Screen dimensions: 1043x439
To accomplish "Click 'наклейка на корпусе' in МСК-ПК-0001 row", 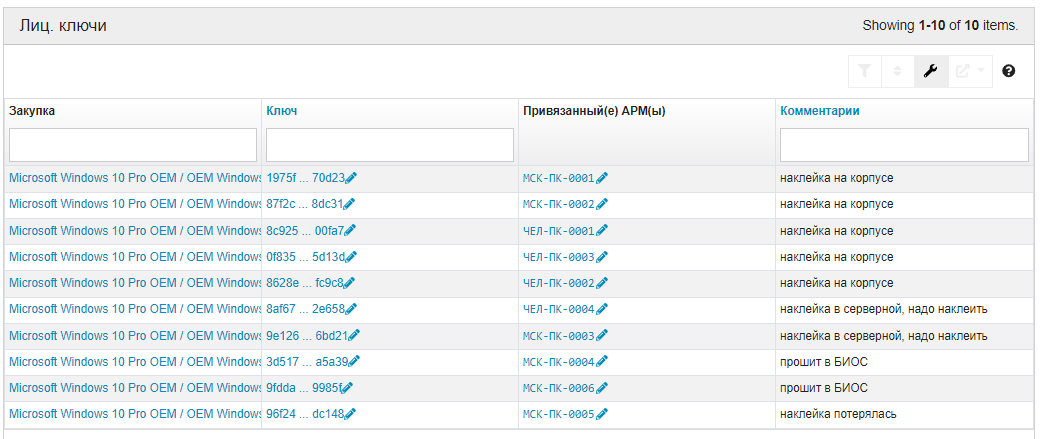I will (837, 178).
